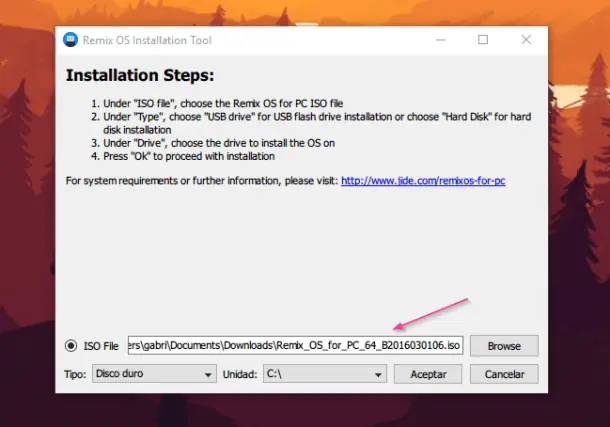The width and height of the screenshot is (610, 427).
Task: Maximize the Remix OS Installation Tool window
Action: coord(483,40)
